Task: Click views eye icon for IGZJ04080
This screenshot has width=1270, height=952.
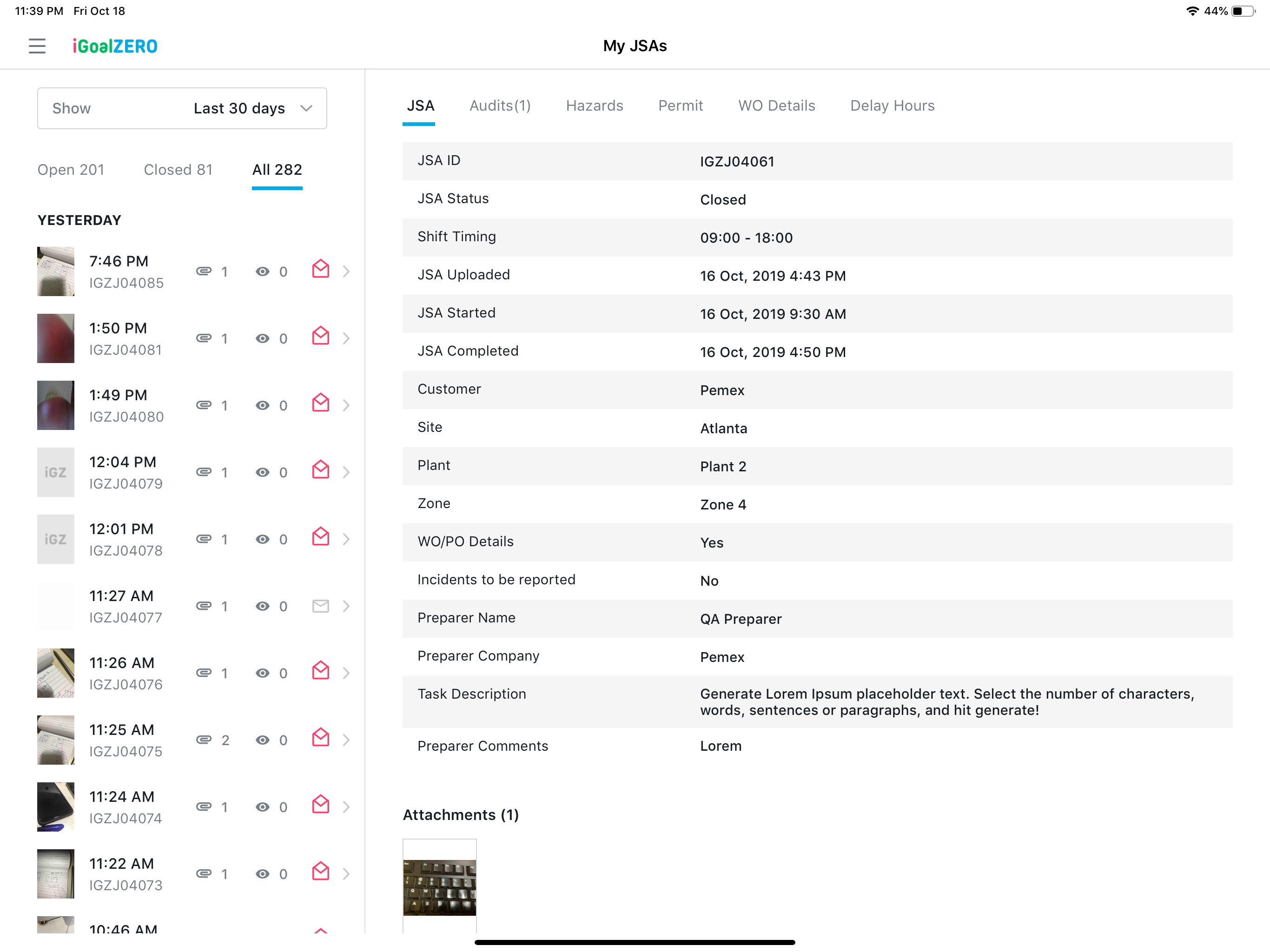Action: (x=262, y=405)
